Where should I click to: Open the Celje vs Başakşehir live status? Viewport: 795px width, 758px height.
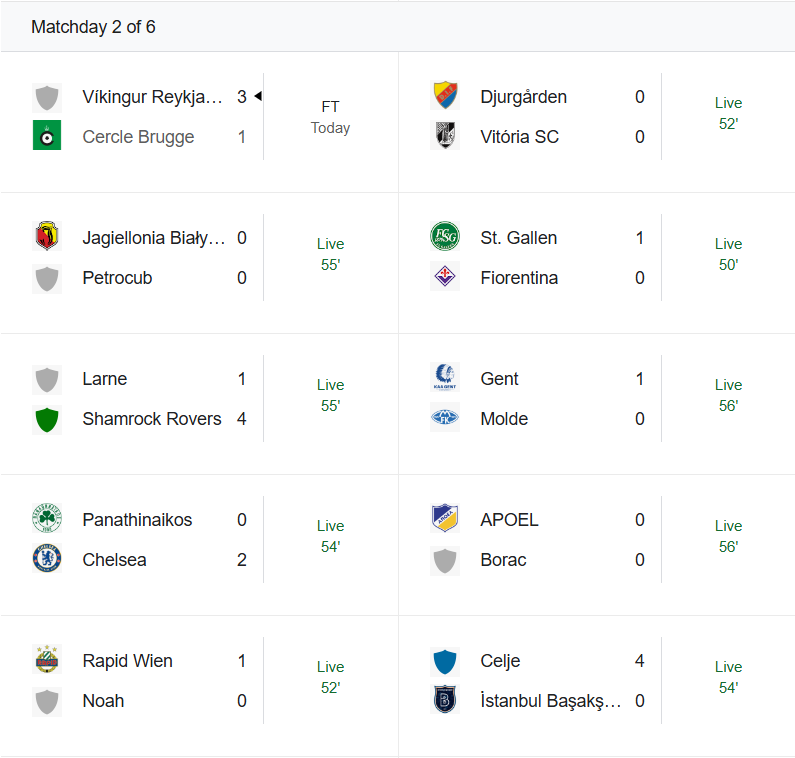tap(728, 677)
